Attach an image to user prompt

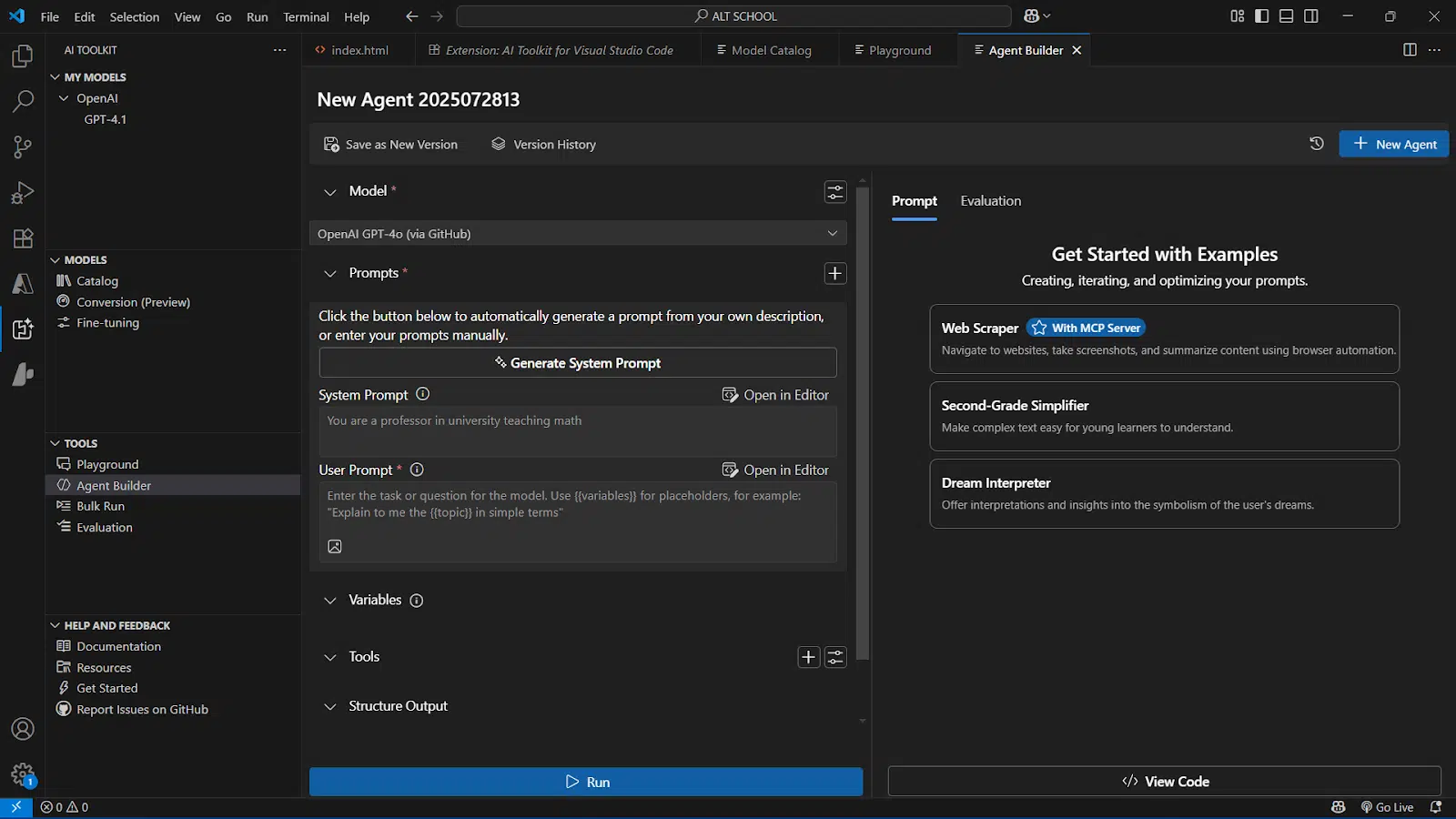coord(335,546)
